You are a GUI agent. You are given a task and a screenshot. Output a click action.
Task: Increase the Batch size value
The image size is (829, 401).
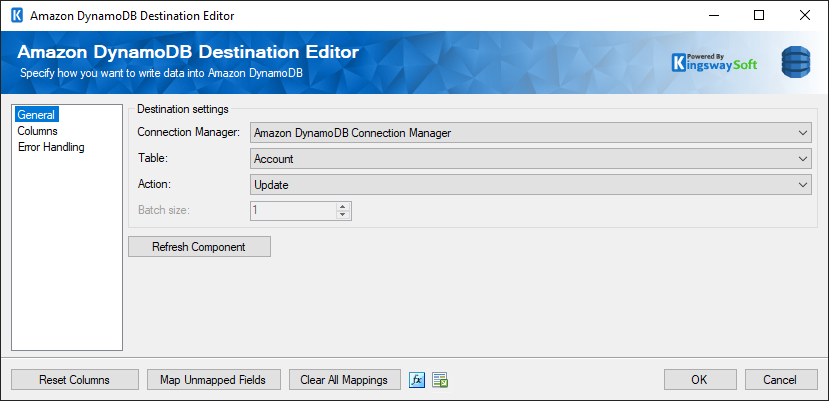[x=343, y=206]
